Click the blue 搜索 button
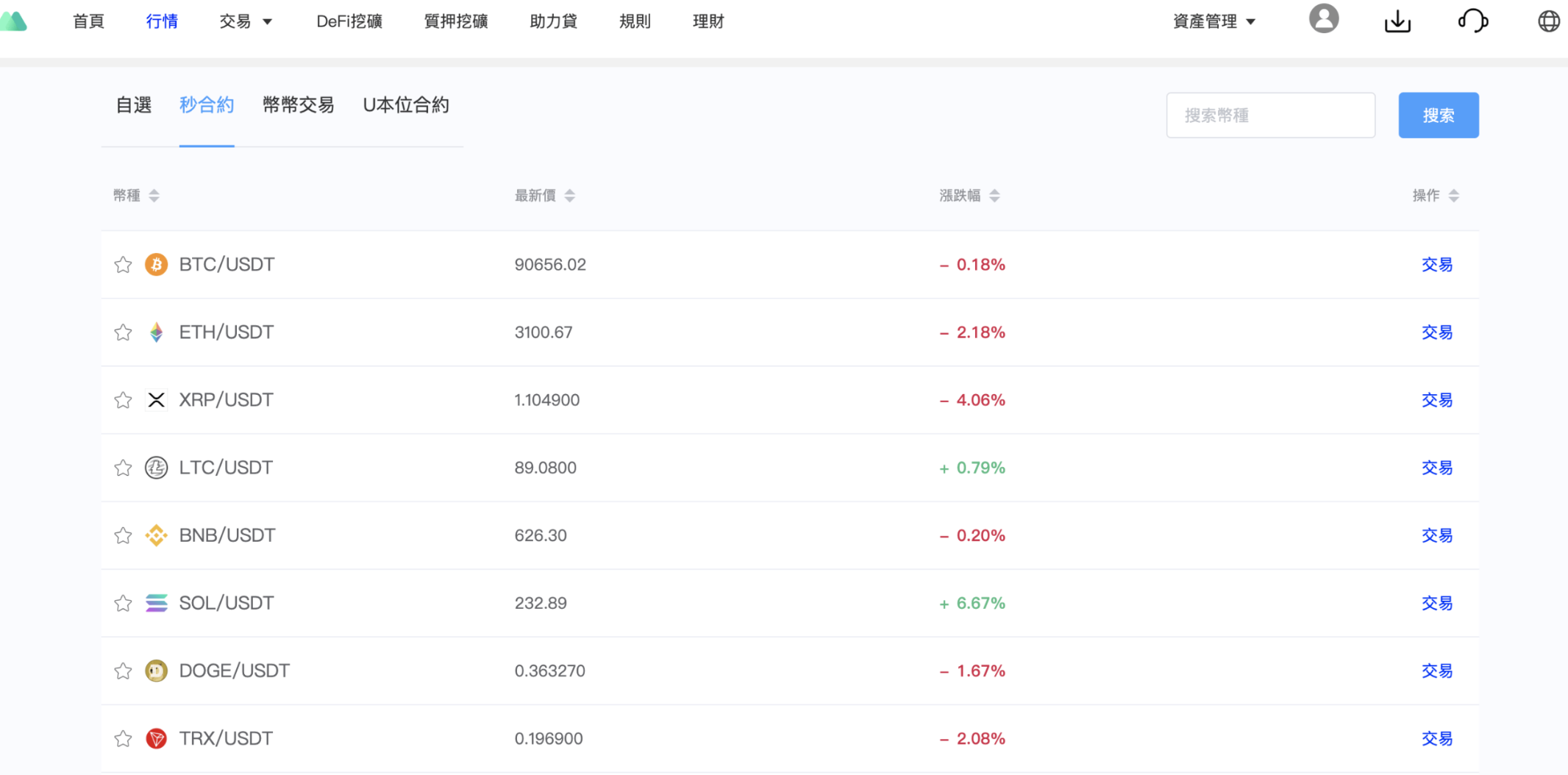Screen dimensions: 1568x775 point(1439,115)
